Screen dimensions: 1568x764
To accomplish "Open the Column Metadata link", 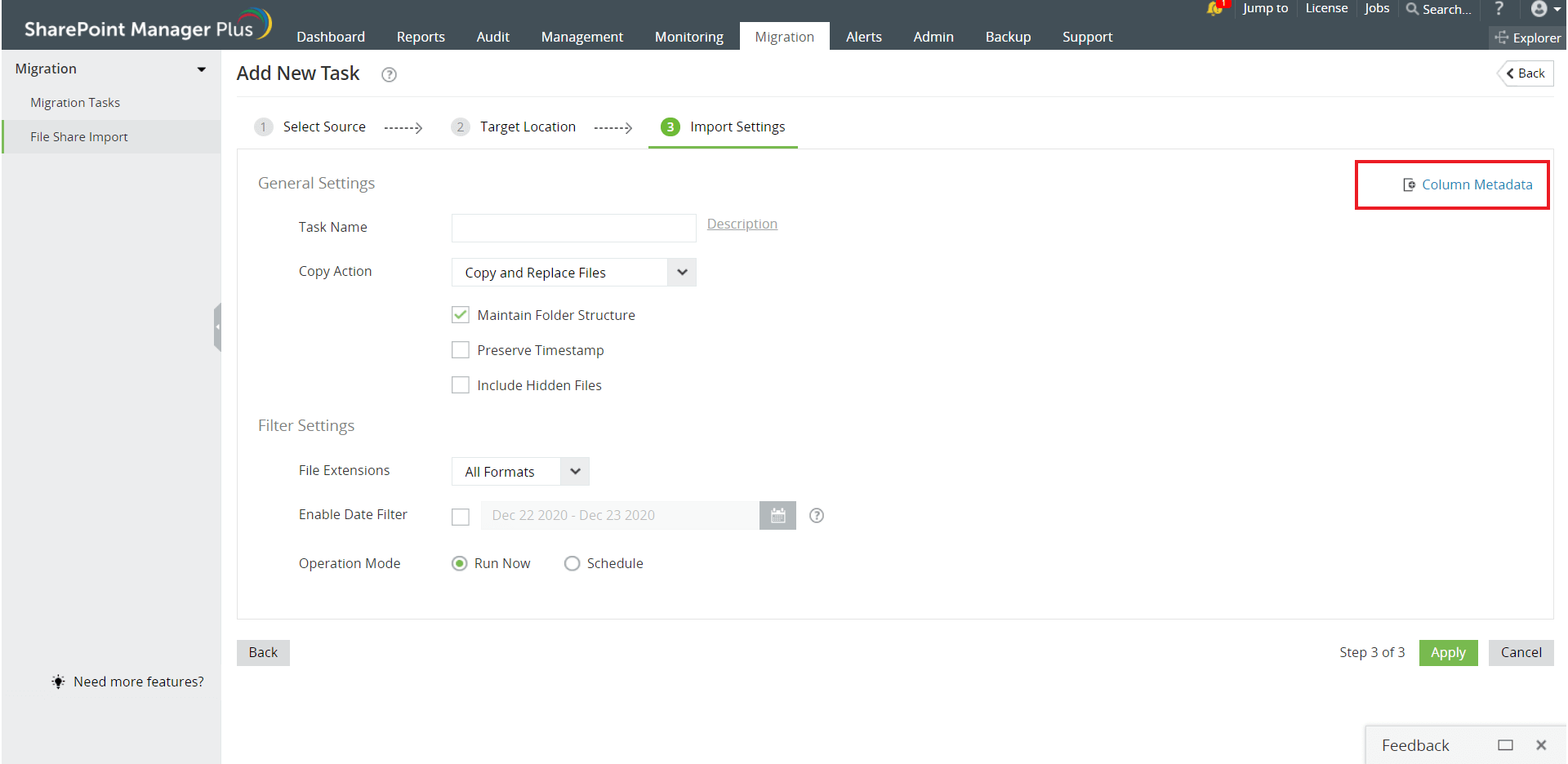I will [1468, 184].
